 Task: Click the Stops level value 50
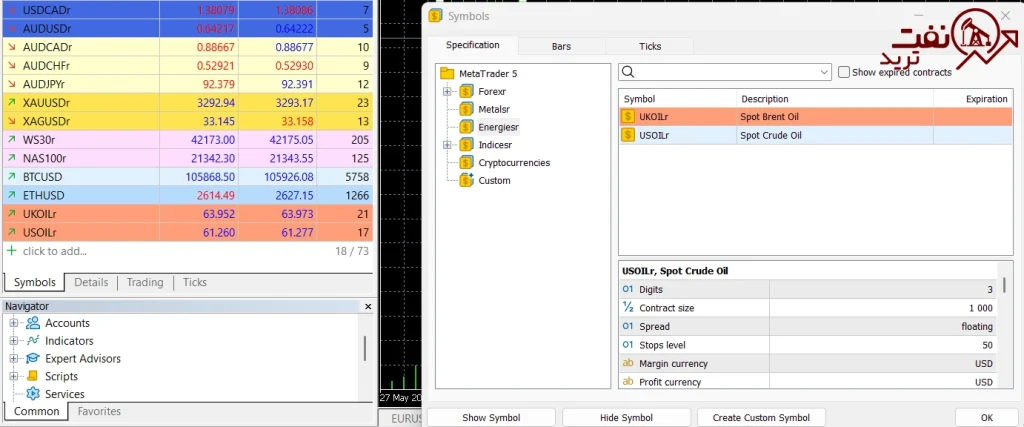pyautogui.click(x=987, y=345)
